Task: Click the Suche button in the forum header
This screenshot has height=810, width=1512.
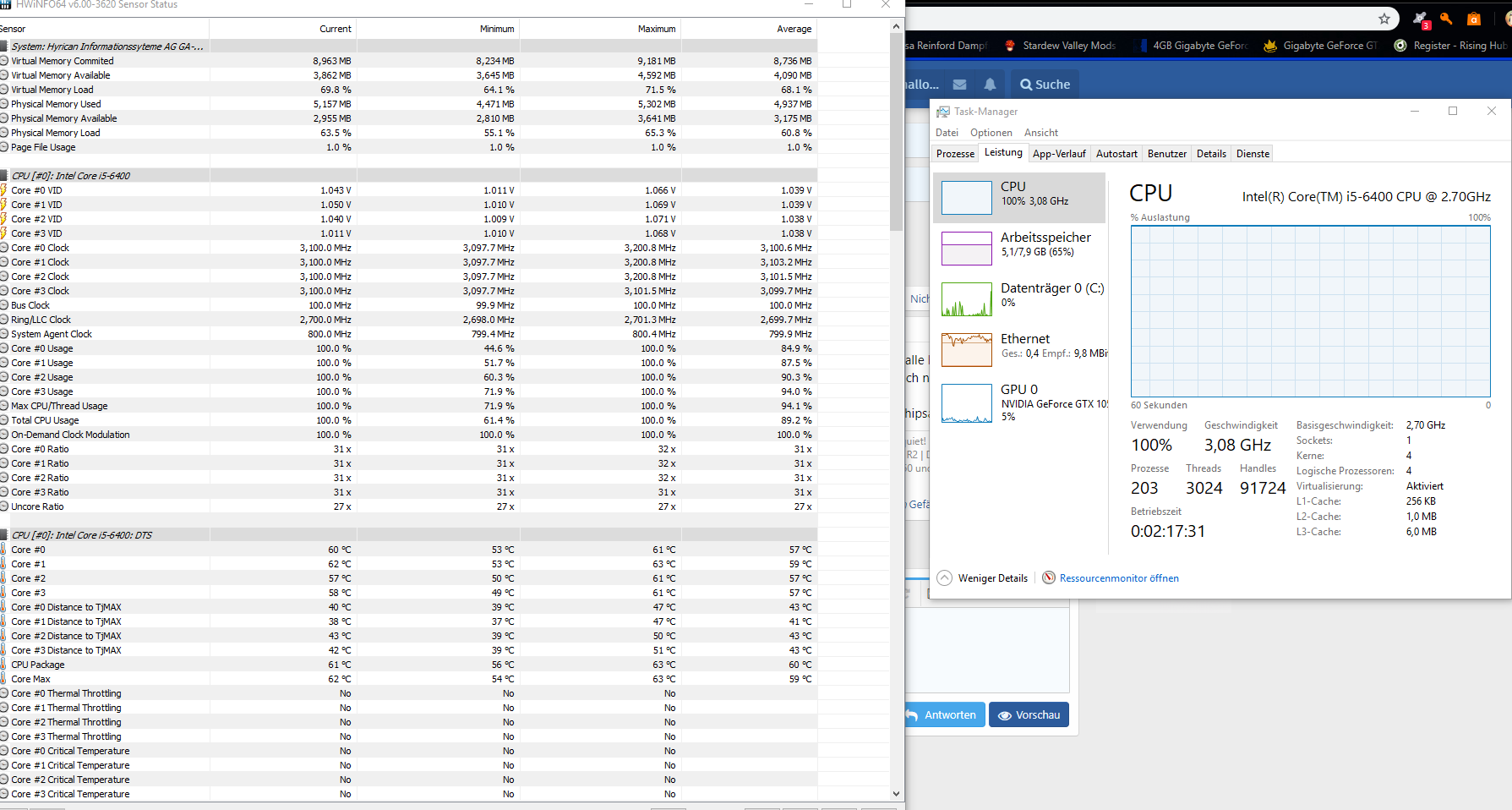Action: coord(1045,85)
